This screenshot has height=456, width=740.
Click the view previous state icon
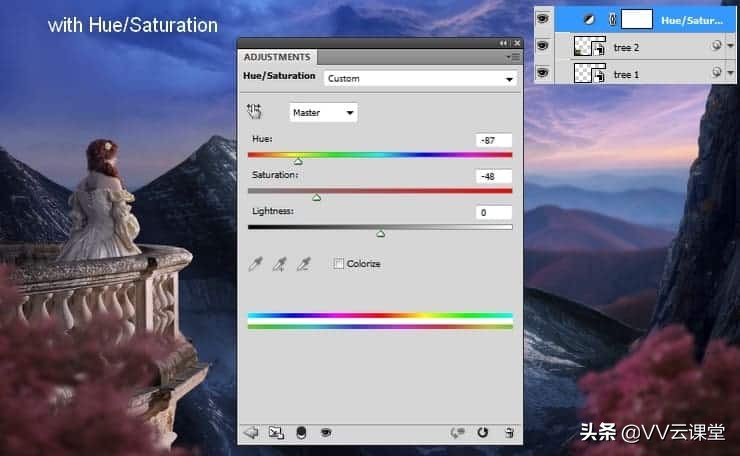pyautogui.click(x=459, y=432)
